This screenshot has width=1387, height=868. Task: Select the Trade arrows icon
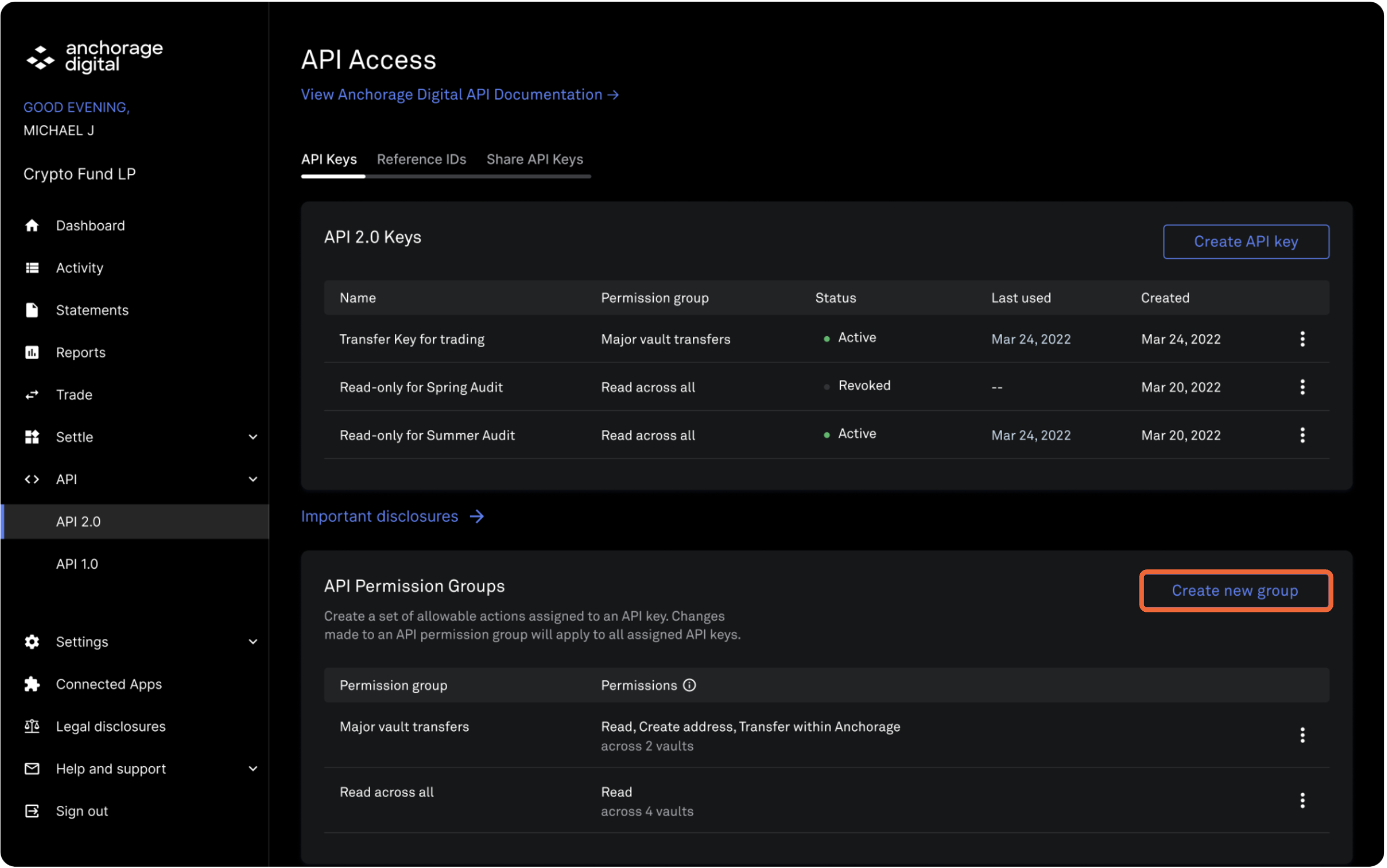click(x=32, y=394)
